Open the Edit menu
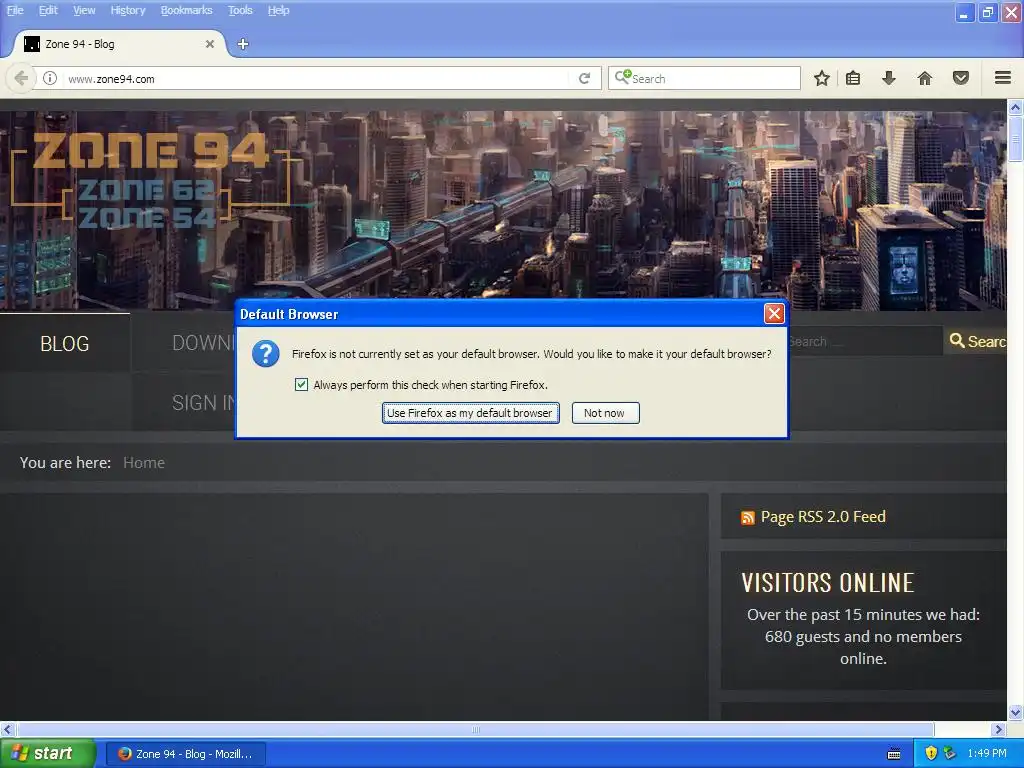The image size is (1024, 768). click(48, 10)
